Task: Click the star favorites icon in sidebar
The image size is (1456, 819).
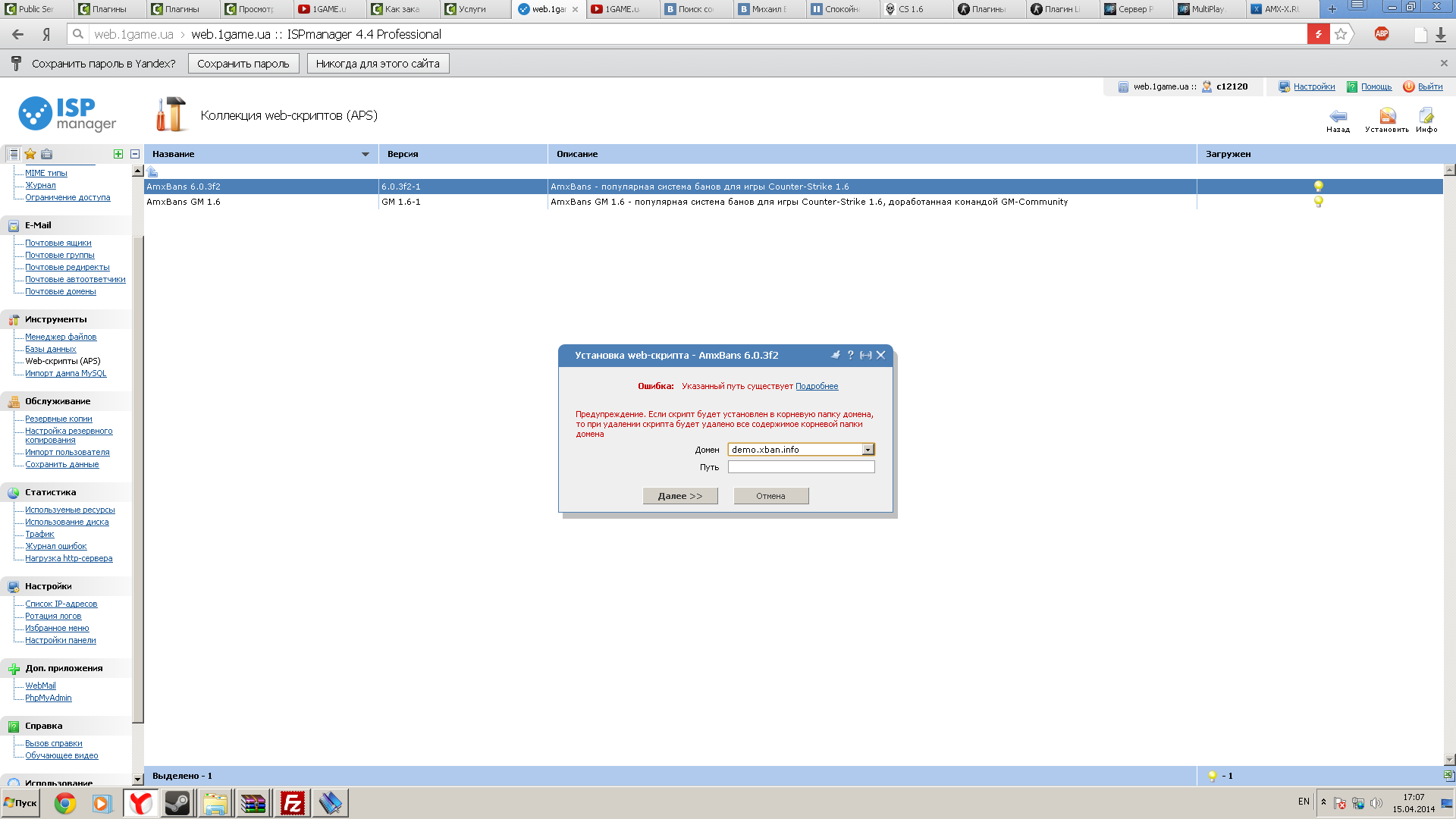Action: [30, 154]
